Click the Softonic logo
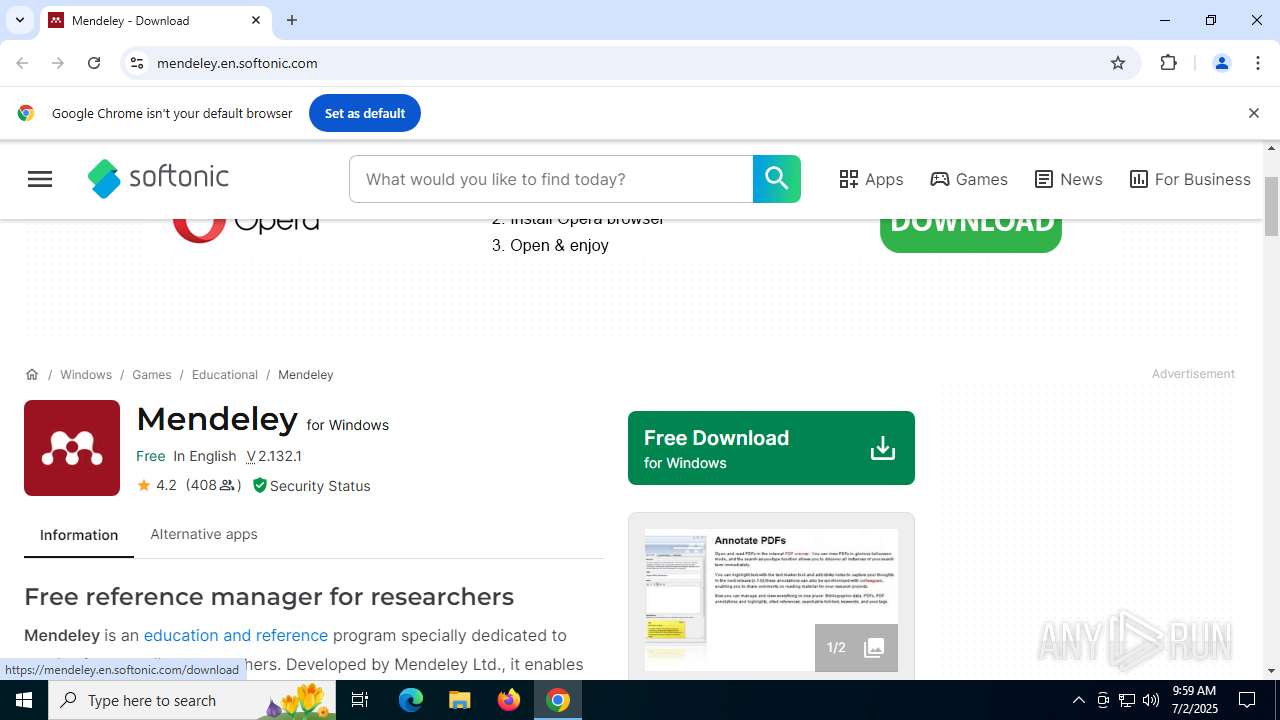This screenshot has height=720, width=1280. [x=159, y=179]
